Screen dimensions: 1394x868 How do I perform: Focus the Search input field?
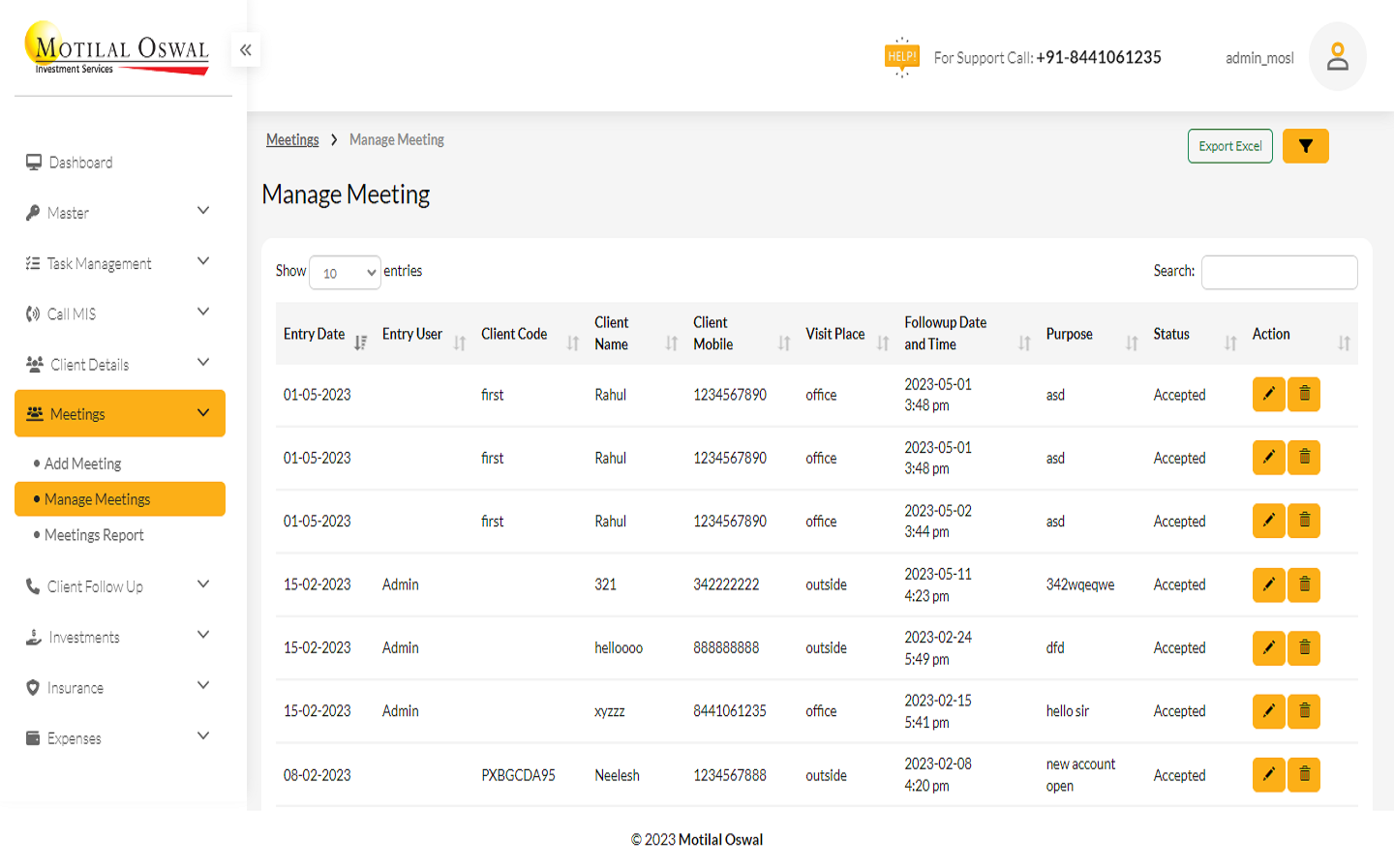click(x=1279, y=272)
